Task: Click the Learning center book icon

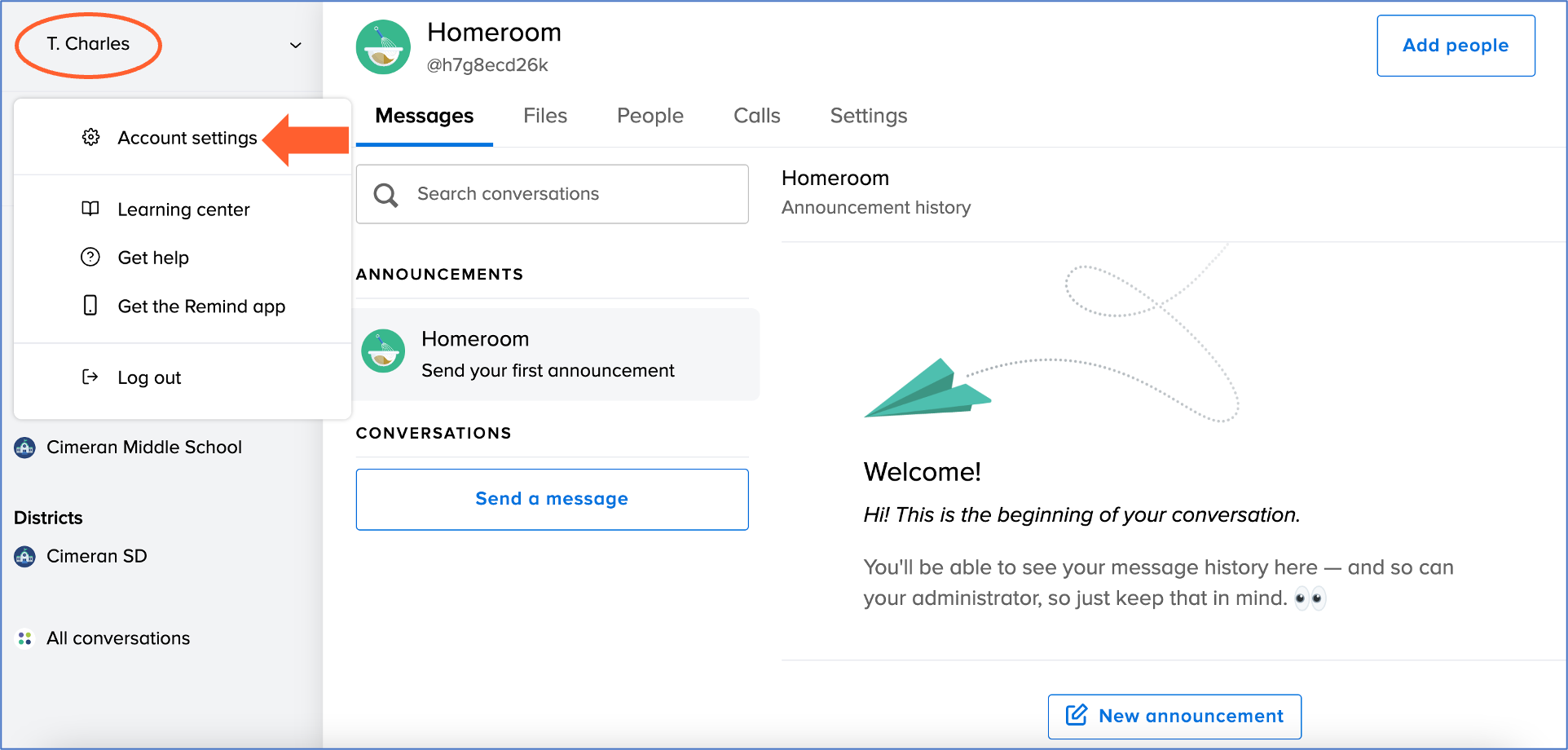Action: click(x=90, y=209)
